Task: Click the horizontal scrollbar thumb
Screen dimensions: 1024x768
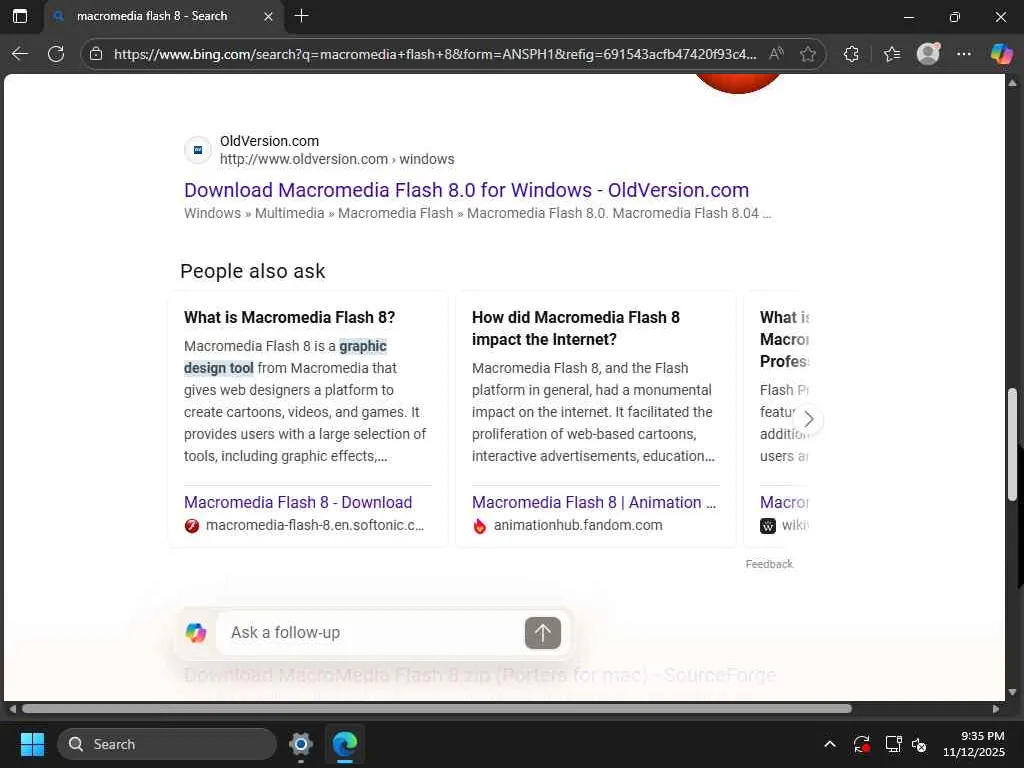Action: 436,709
